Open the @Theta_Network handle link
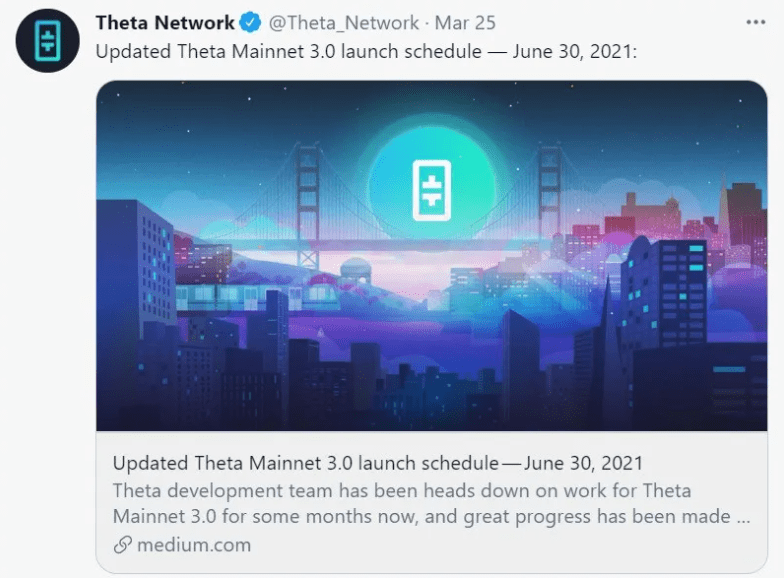 click(x=343, y=23)
